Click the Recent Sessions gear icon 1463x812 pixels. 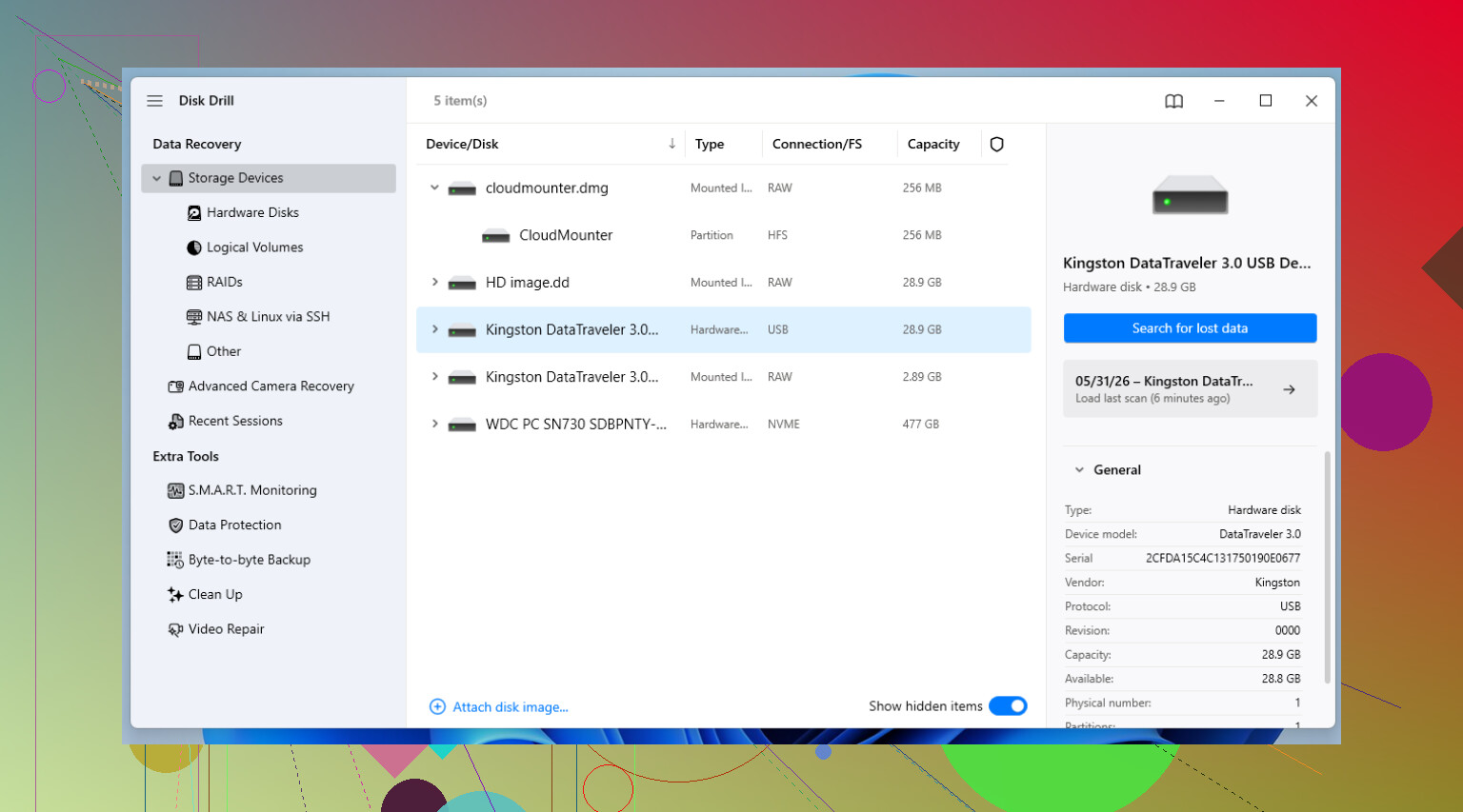click(176, 422)
